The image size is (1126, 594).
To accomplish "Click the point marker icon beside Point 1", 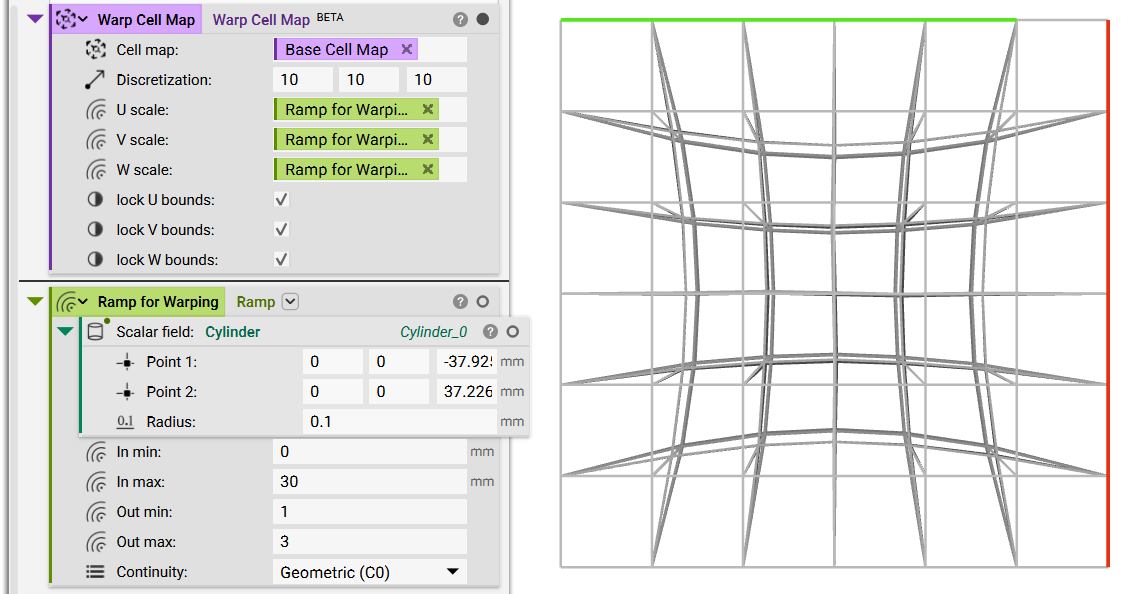I will coord(124,361).
